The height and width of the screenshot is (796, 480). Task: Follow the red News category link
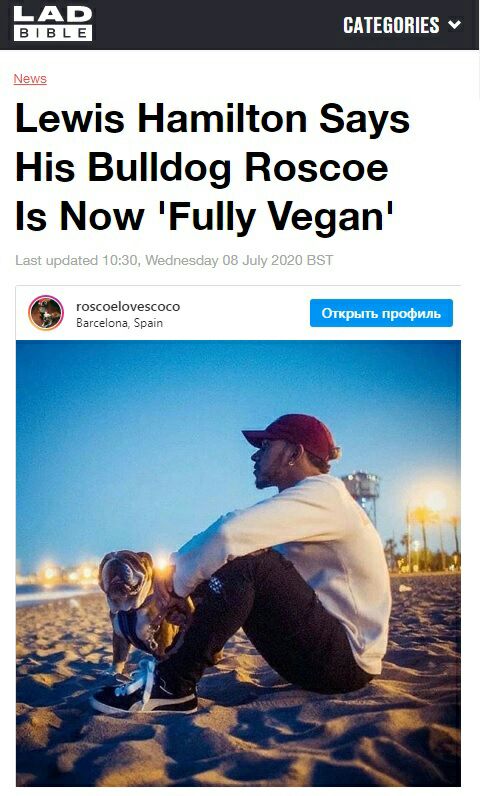(x=30, y=79)
